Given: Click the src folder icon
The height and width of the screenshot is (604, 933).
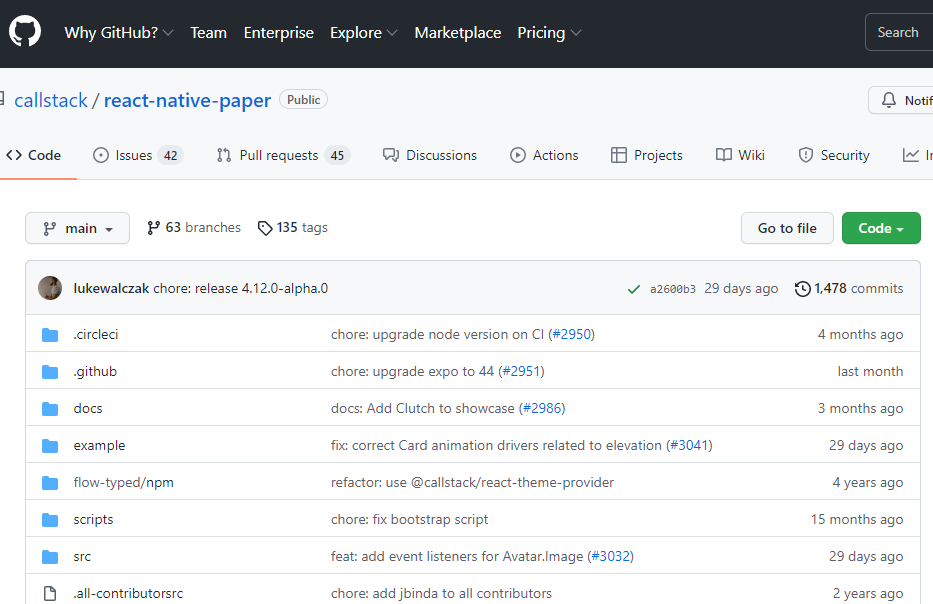Looking at the screenshot, I should coord(50,557).
